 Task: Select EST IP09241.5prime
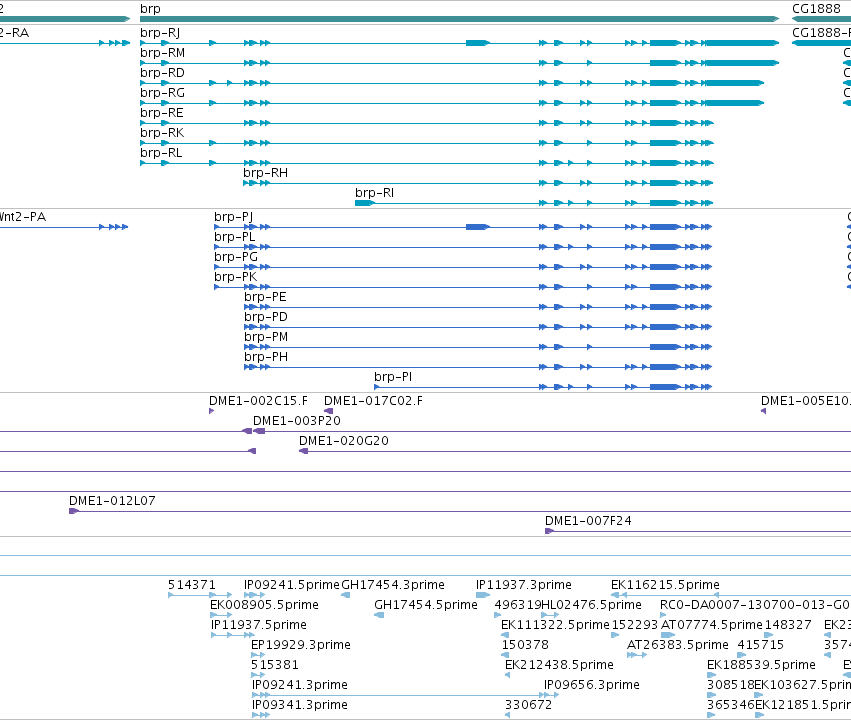pyautogui.click(x=291, y=585)
